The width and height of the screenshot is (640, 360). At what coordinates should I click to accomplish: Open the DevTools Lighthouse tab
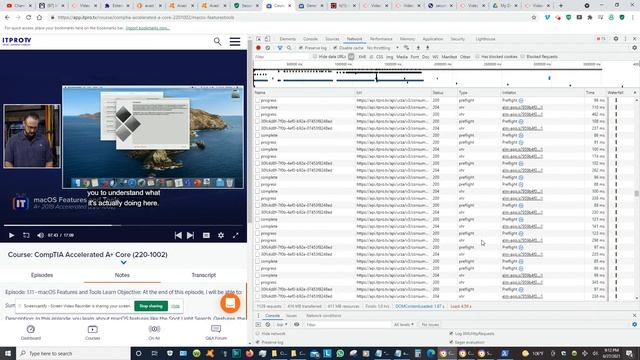pyautogui.click(x=485, y=39)
